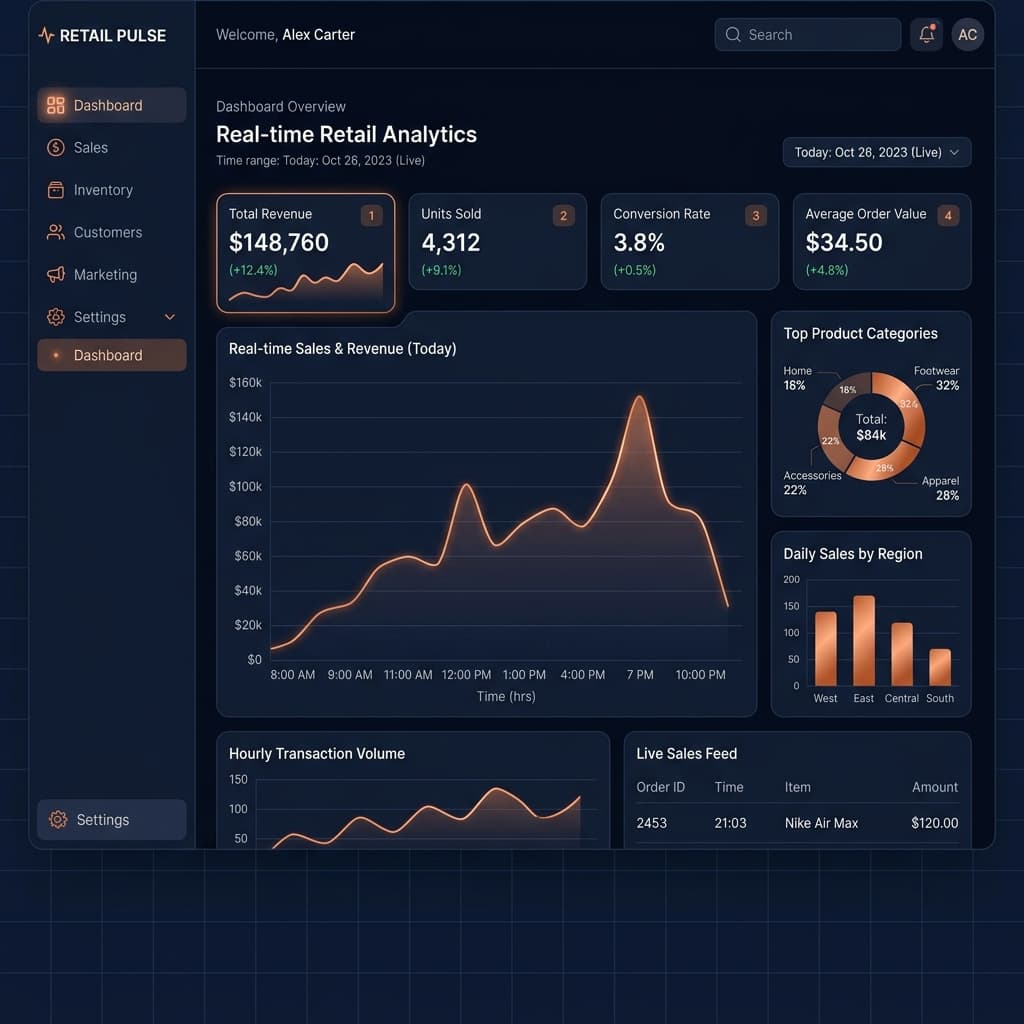Click the bottom Settings button
The image size is (1024, 1024).
112,820
